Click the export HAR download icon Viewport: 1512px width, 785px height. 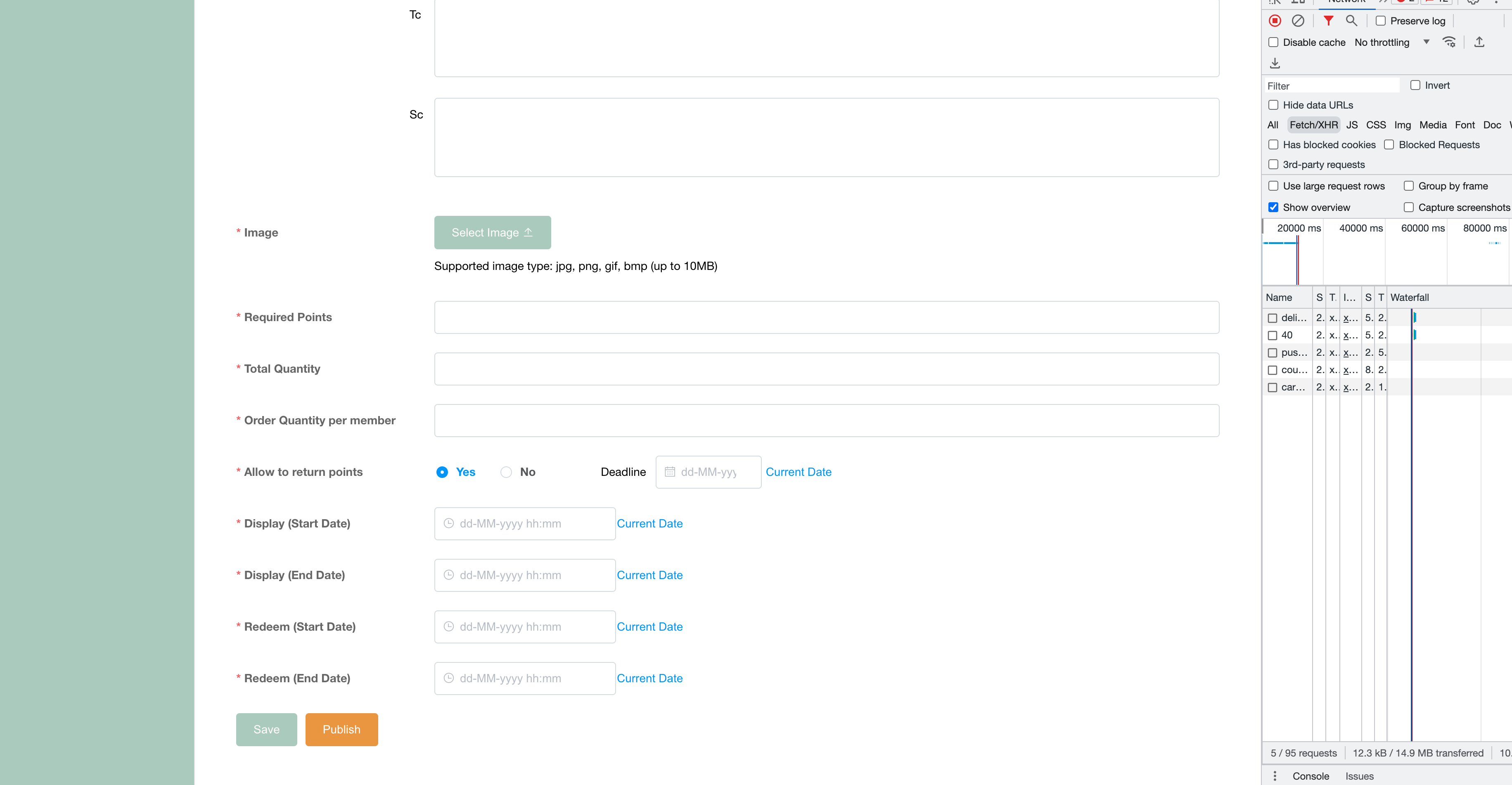tap(1275, 64)
